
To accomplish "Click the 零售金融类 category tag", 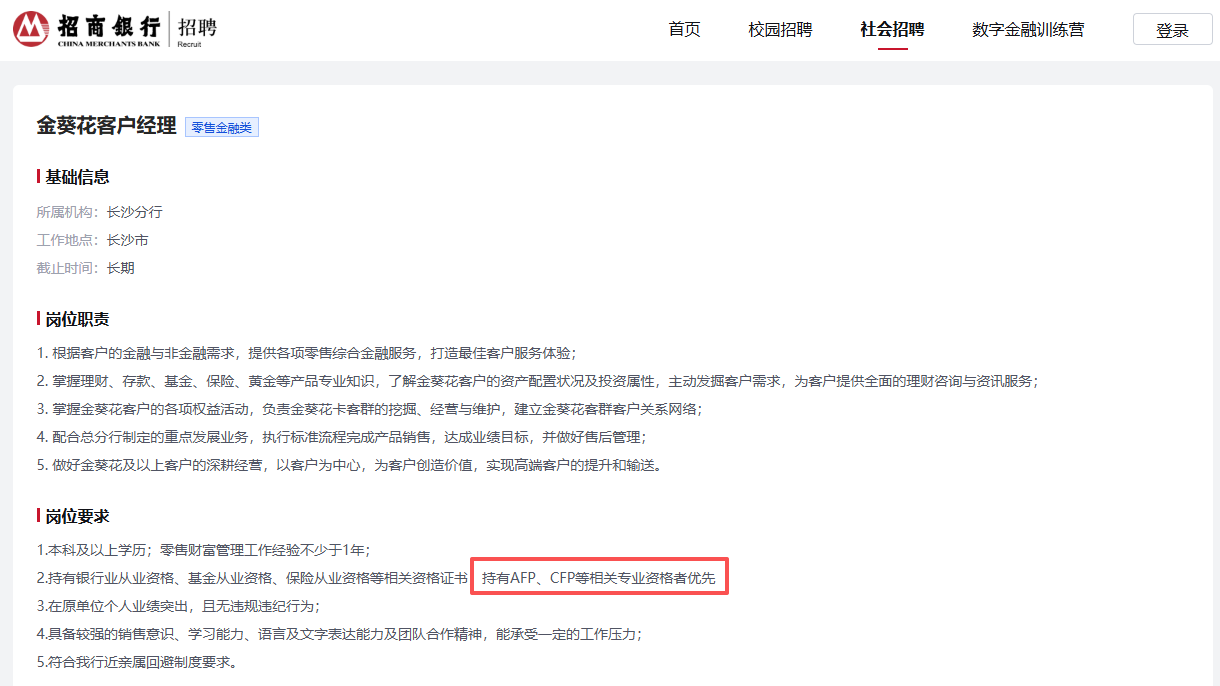I will coord(222,127).
